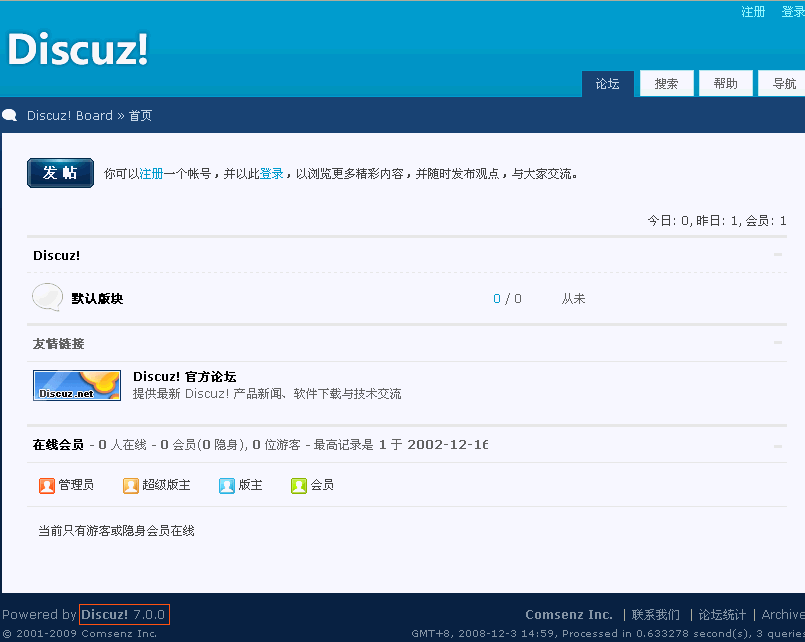The image size is (805, 642).
Task: Click the 今日: 0, 昨日: 1, 会员: 1 statistics
Action: pos(717,221)
